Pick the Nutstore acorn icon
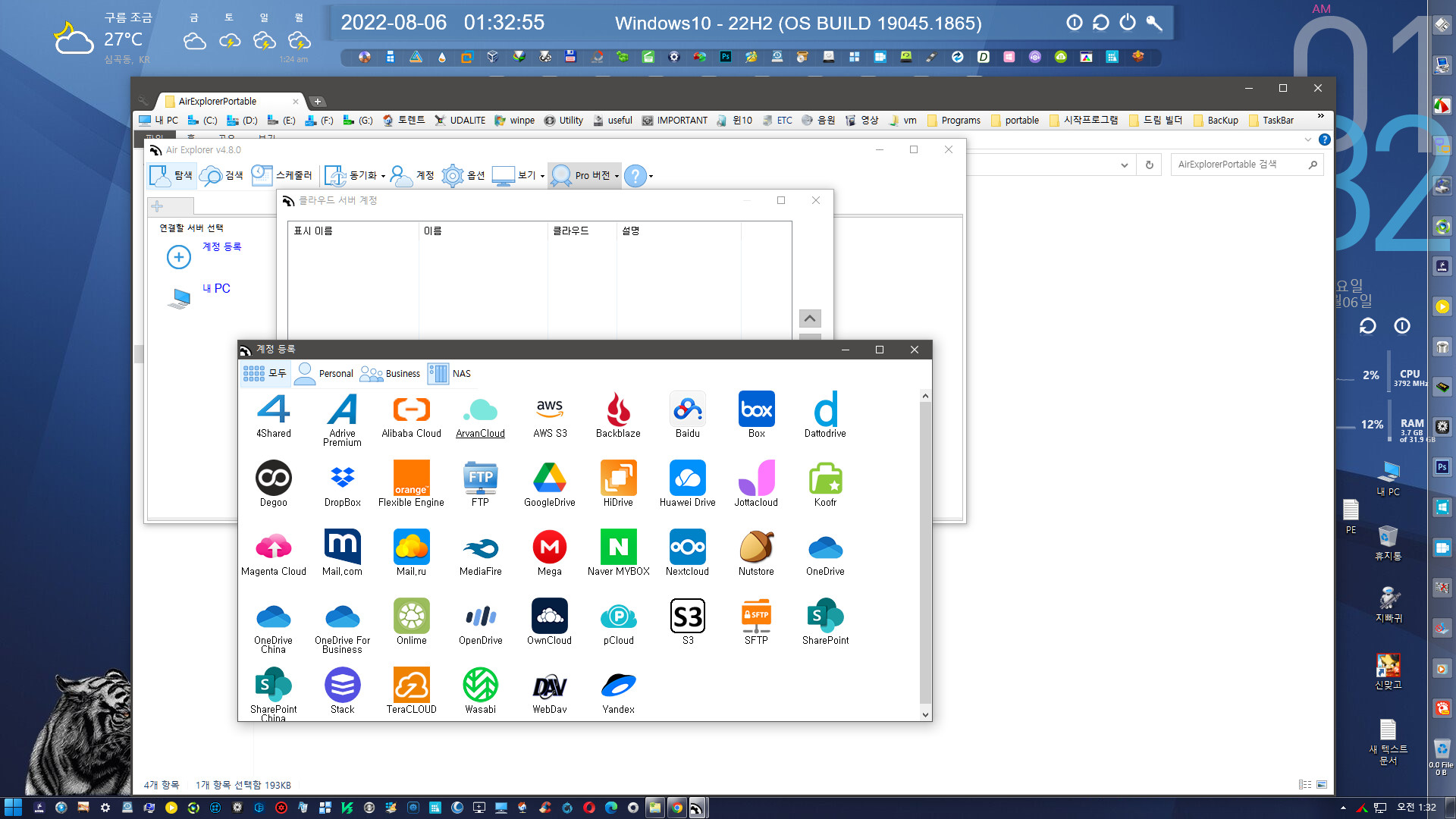Image resolution: width=1456 pixels, height=819 pixels. coord(757,554)
